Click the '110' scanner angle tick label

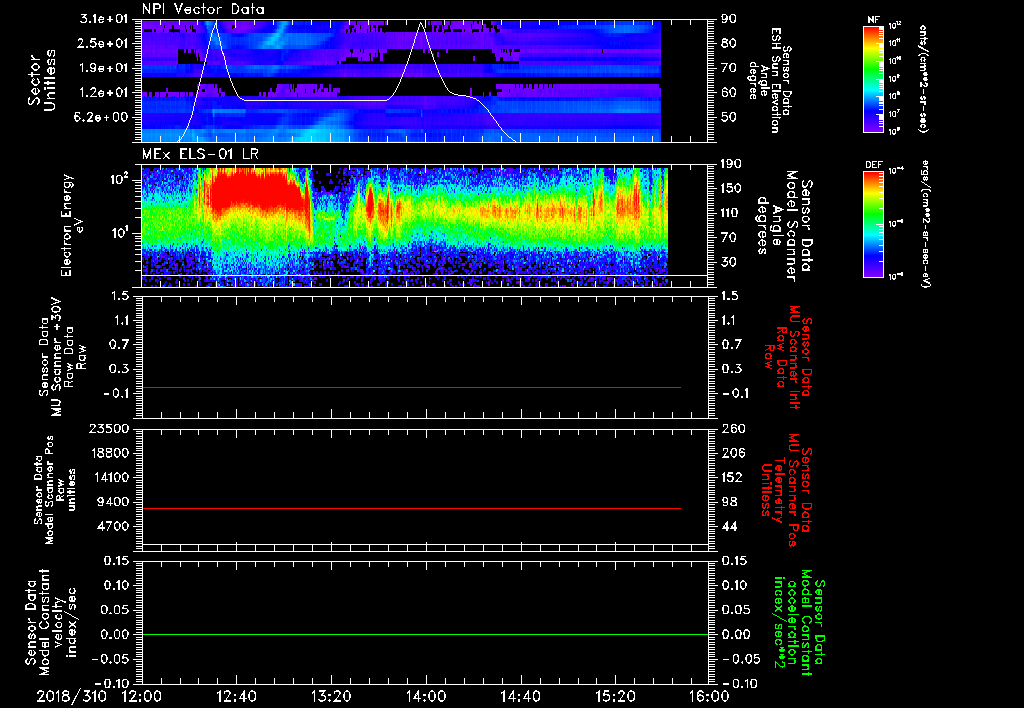(x=732, y=213)
